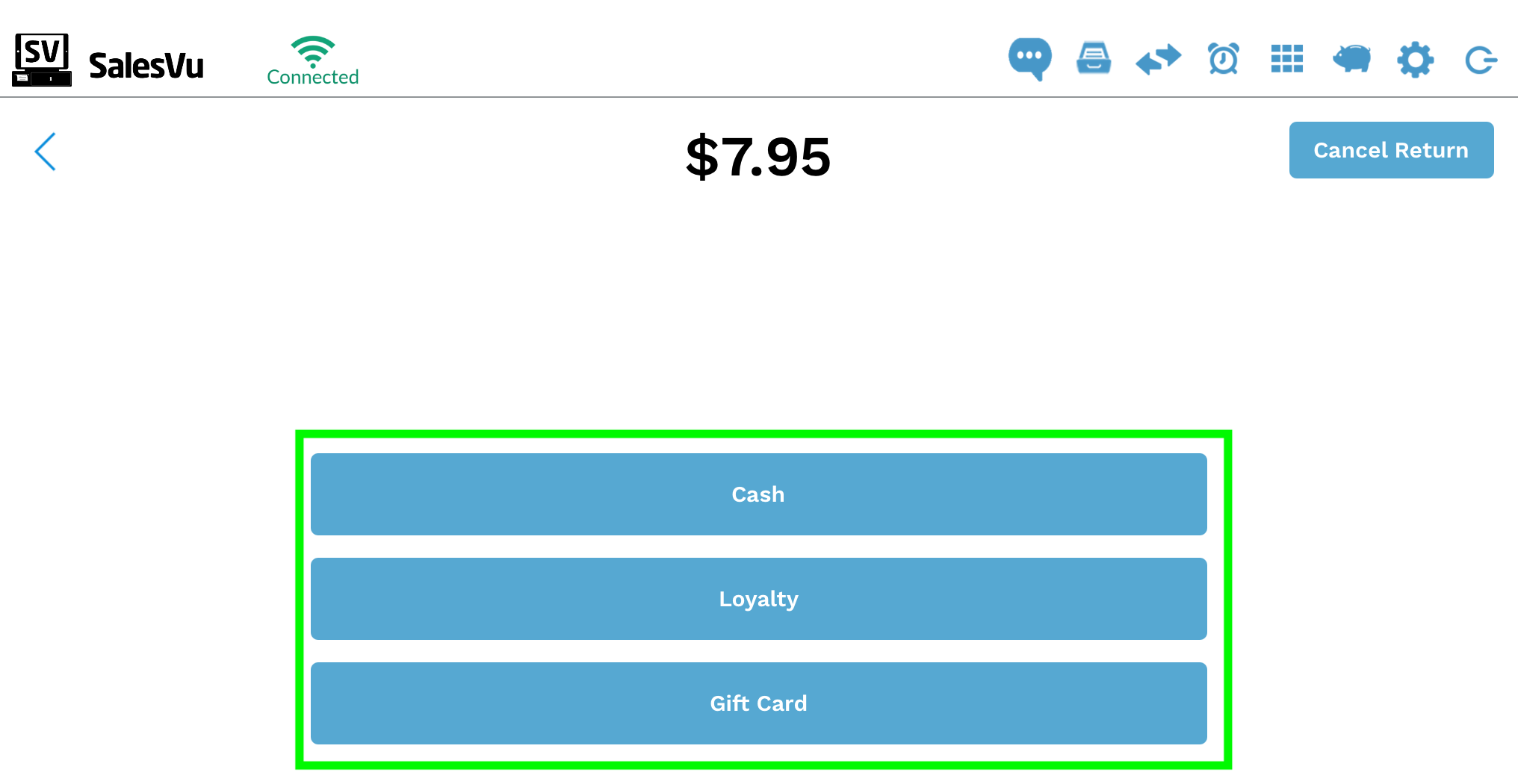1518x784 pixels.
Task: Click the two-arrow transfer icon
Action: click(1158, 59)
